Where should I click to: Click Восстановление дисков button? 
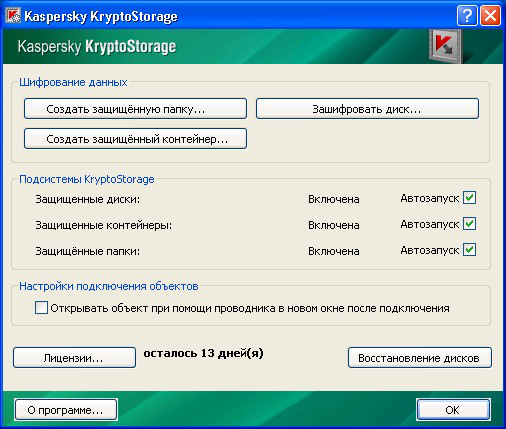pos(420,358)
